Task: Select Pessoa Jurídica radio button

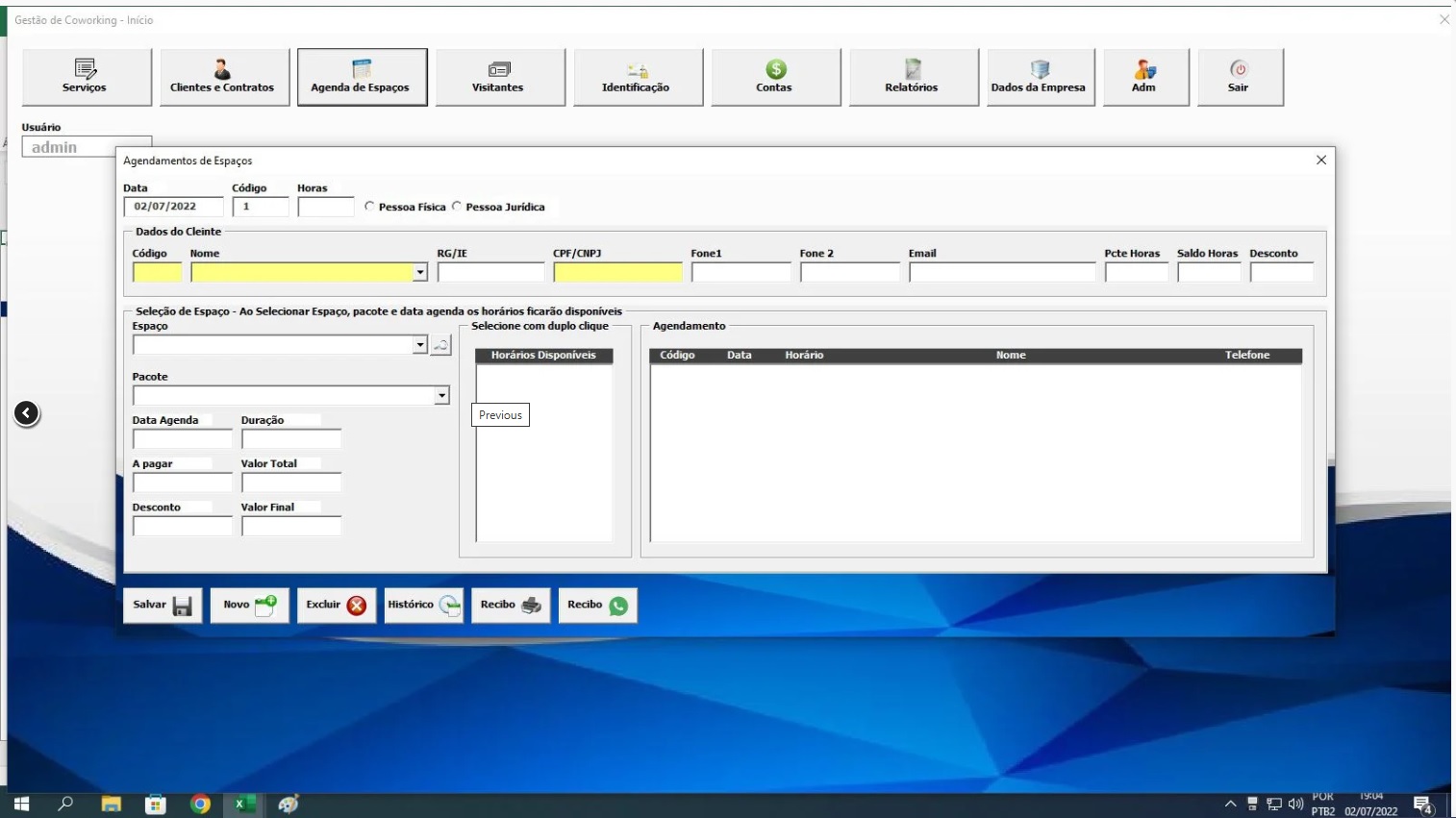Action: coord(457,206)
